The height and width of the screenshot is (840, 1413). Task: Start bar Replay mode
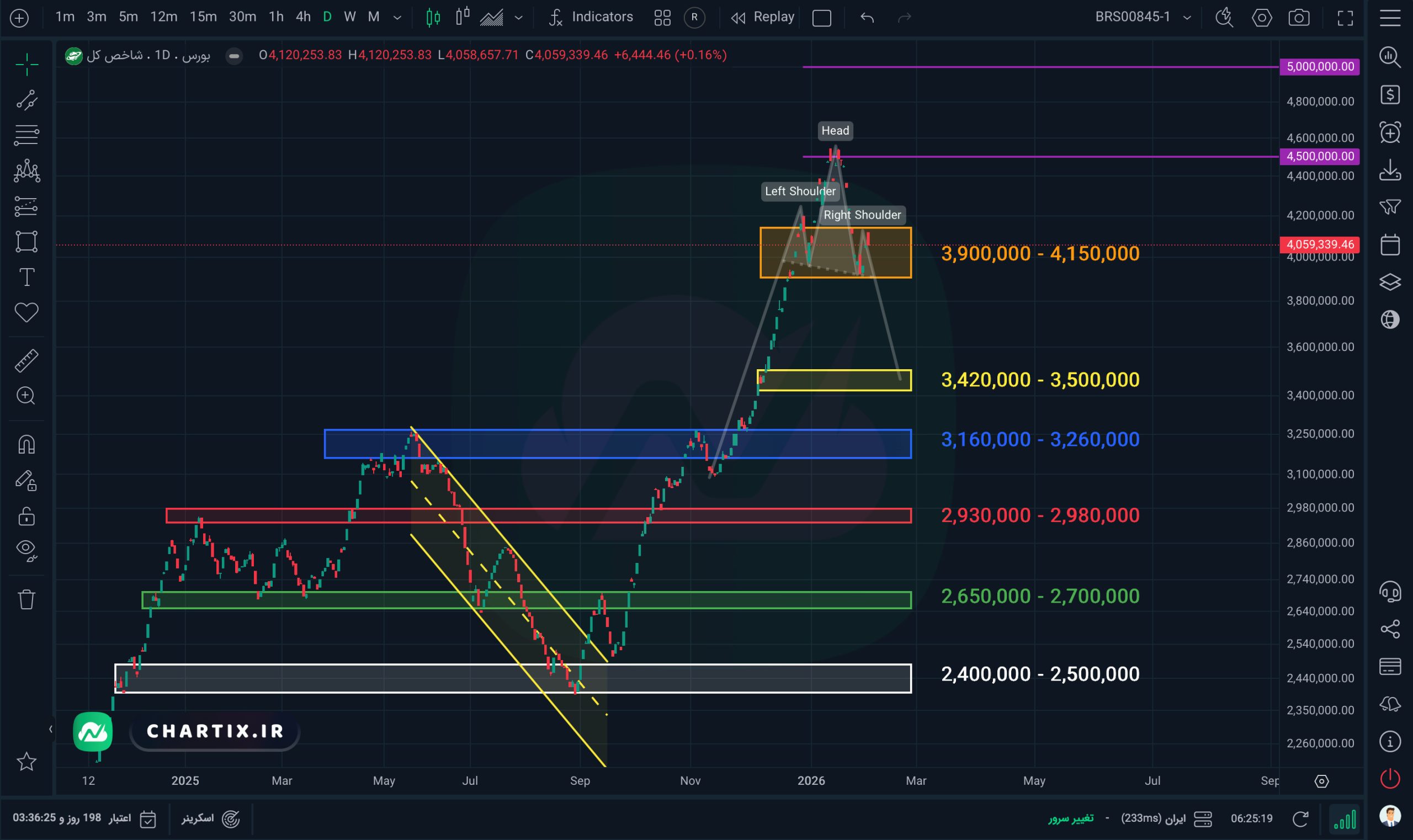tap(763, 17)
